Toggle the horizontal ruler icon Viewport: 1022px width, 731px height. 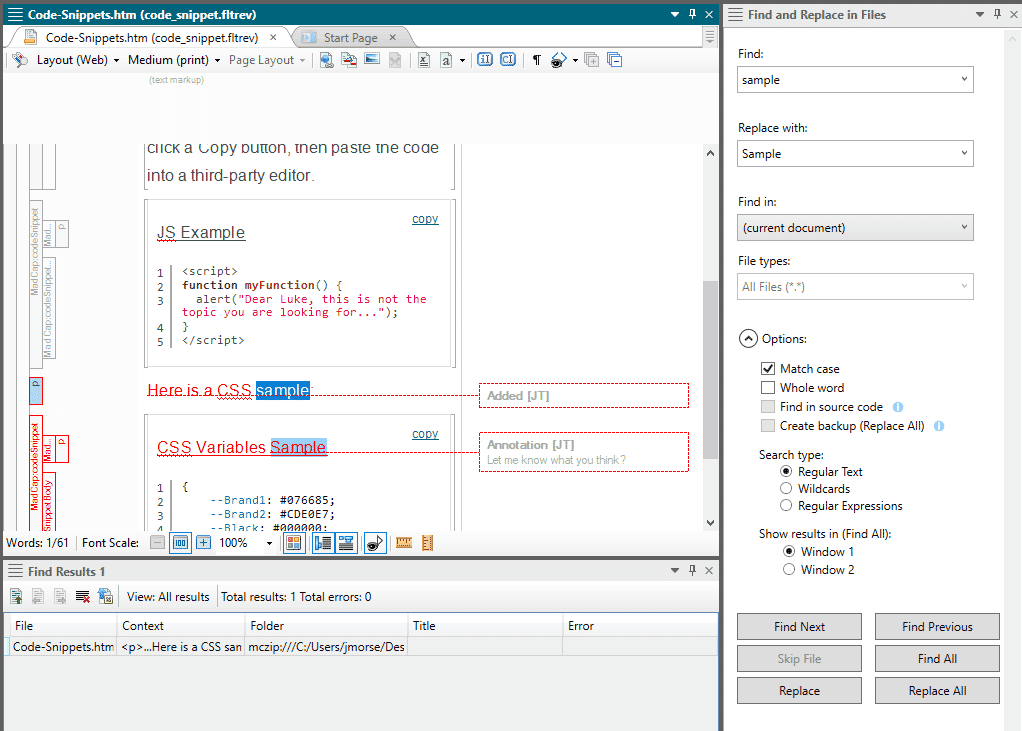point(404,543)
